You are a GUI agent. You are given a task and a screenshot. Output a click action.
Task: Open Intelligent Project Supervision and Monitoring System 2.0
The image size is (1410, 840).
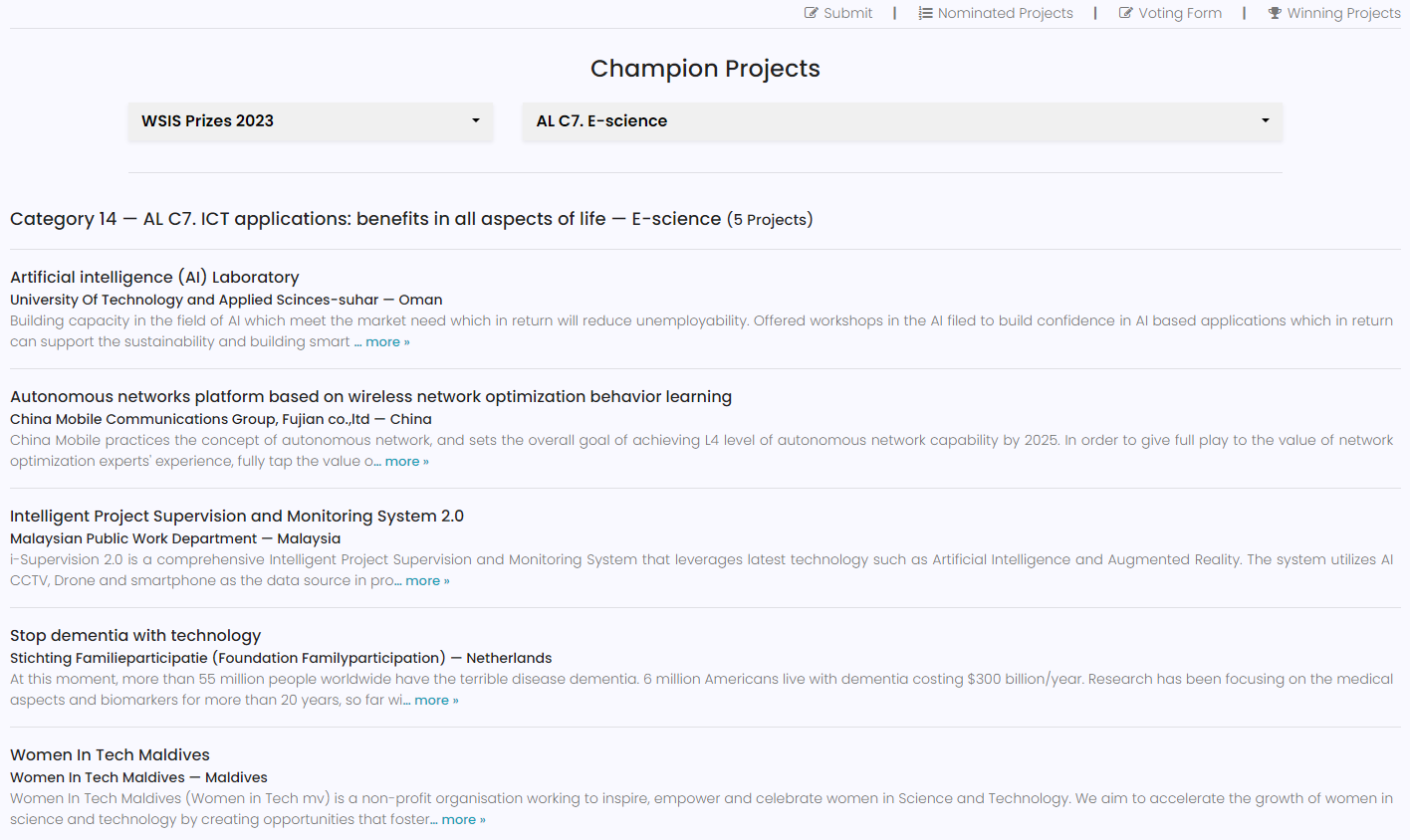pos(237,516)
